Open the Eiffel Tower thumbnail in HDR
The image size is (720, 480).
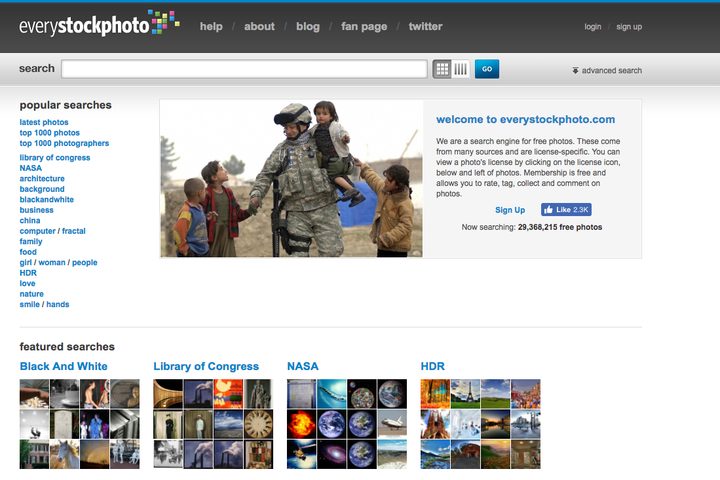(x=465, y=394)
